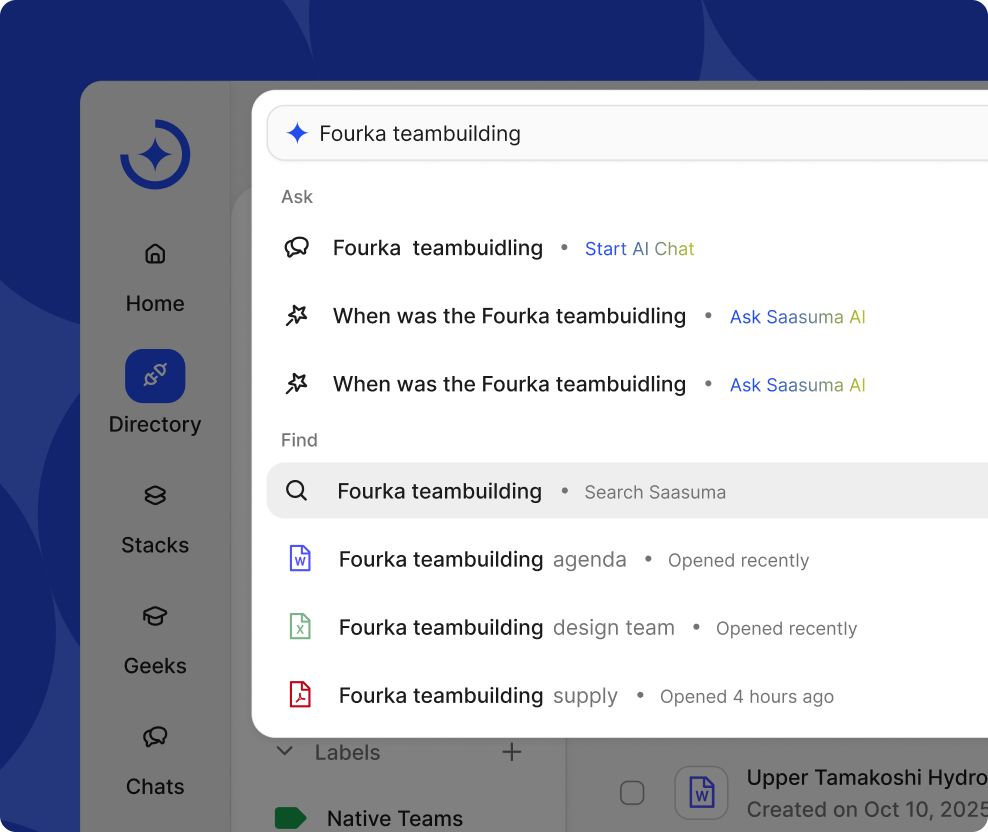Click the Fourka teambuilding search input field
Viewport: 988px width, 832px height.
coord(640,133)
